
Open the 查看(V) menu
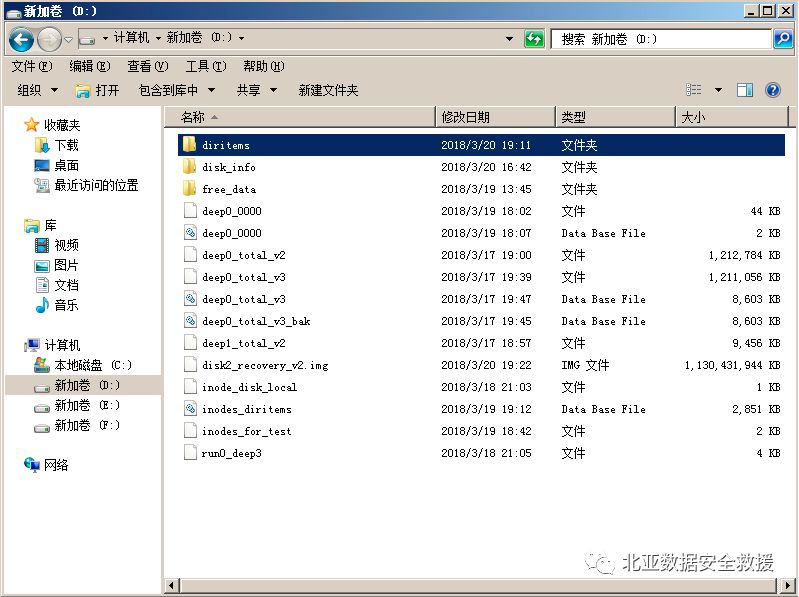coord(148,66)
